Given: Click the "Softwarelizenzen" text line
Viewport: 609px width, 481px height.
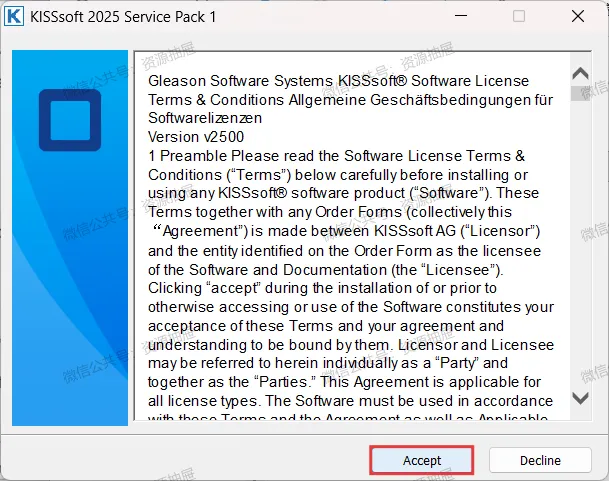Looking at the screenshot, I should pyautogui.click(x=205, y=118).
